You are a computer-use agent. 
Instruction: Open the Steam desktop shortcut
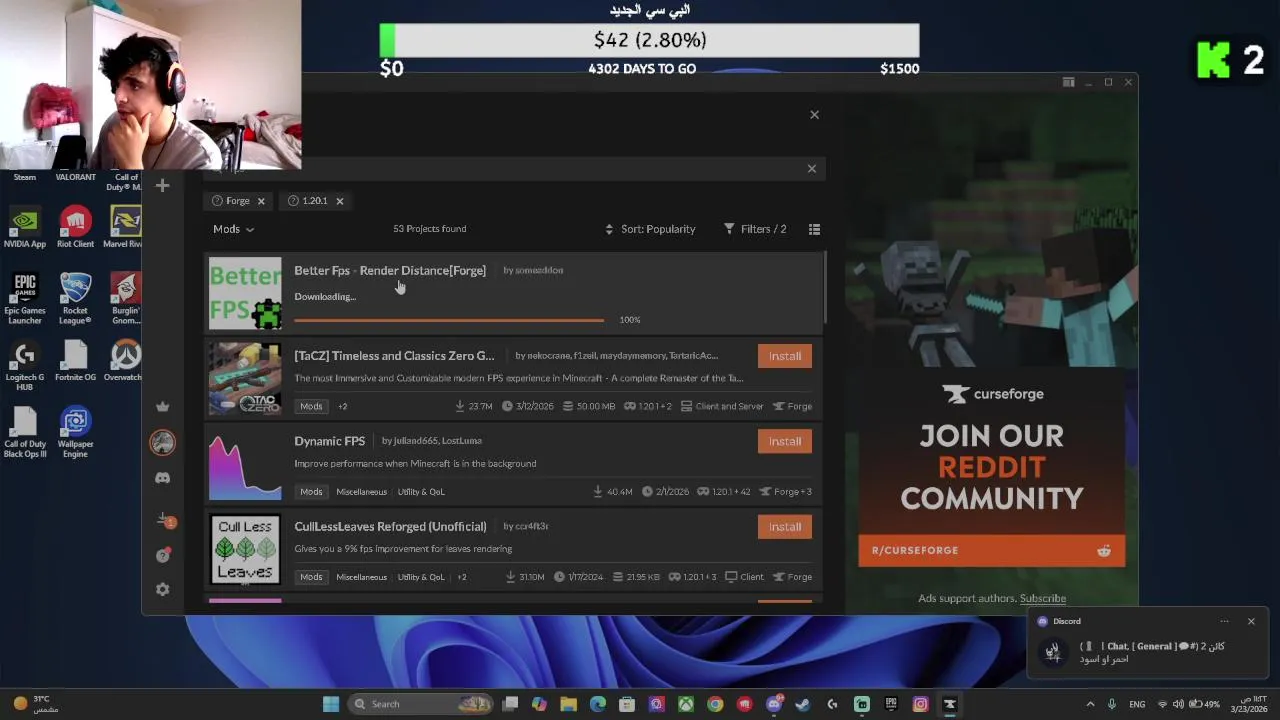click(24, 177)
